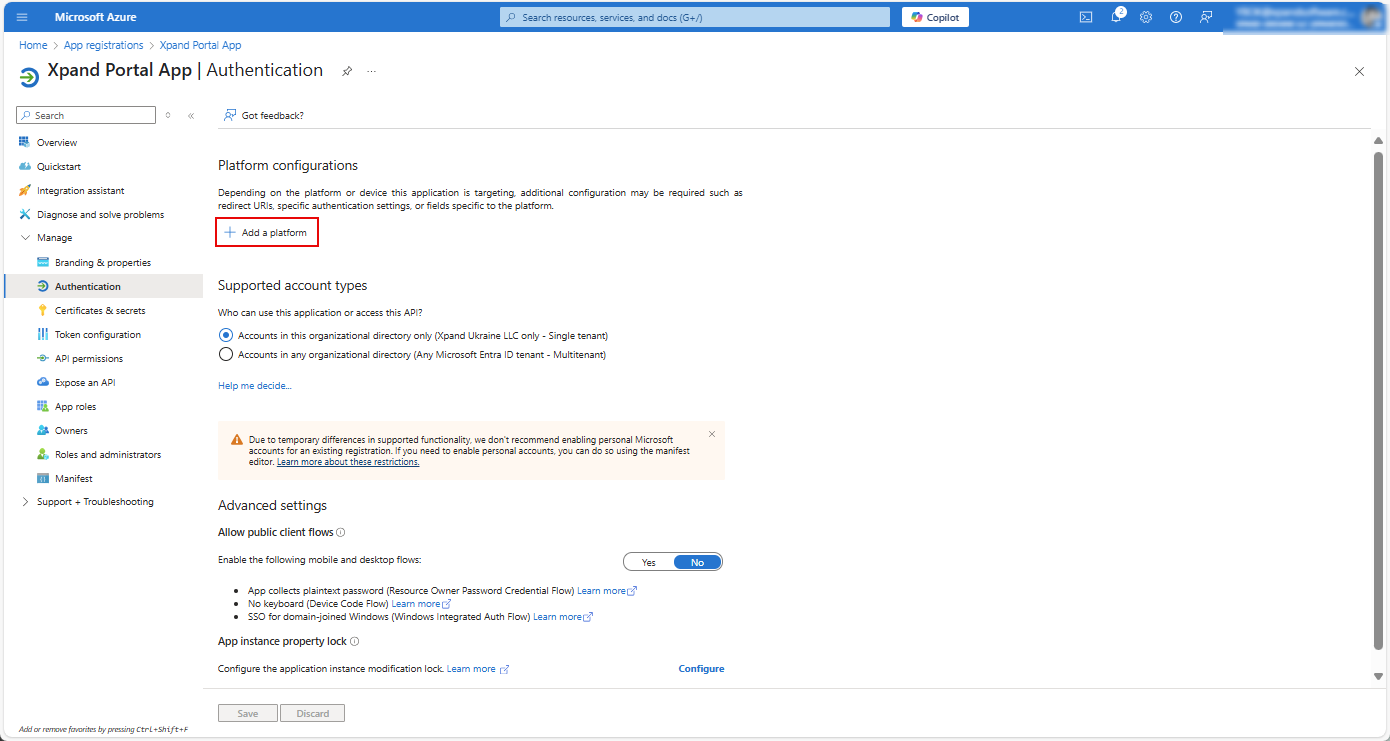Select the Multitenant account type option

click(226, 354)
